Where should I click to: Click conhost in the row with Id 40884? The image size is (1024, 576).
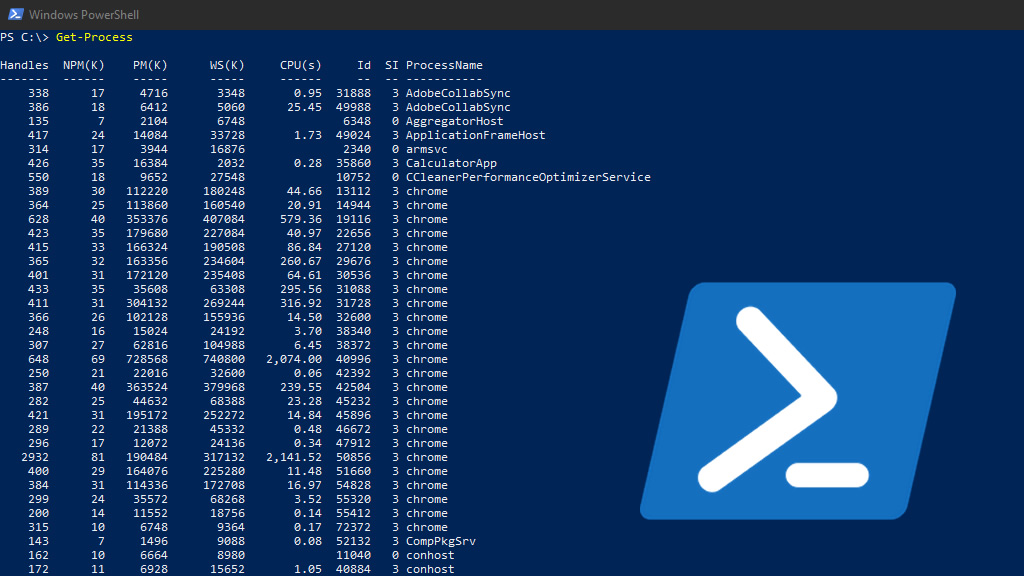[430, 569]
